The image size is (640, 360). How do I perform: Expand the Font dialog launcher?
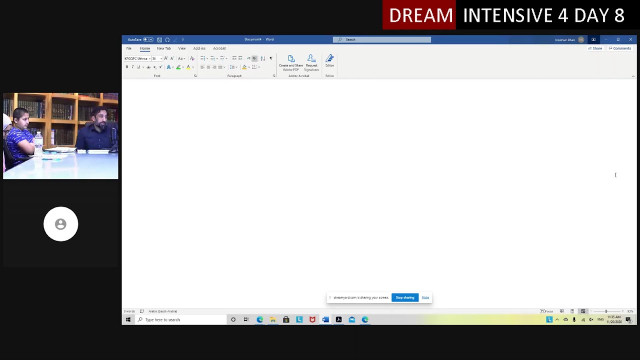click(196, 76)
